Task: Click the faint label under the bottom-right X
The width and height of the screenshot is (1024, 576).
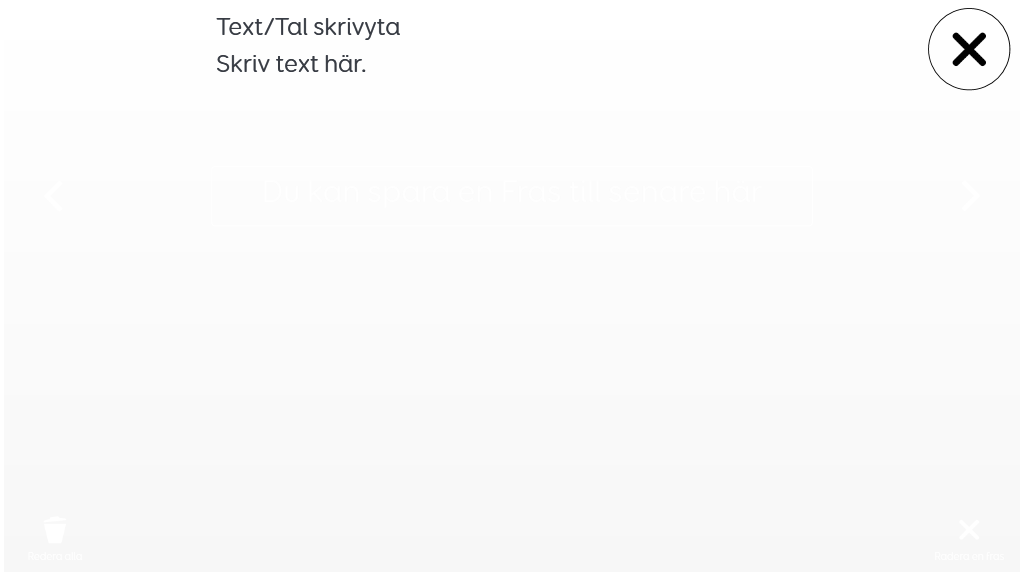Action: (969, 557)
